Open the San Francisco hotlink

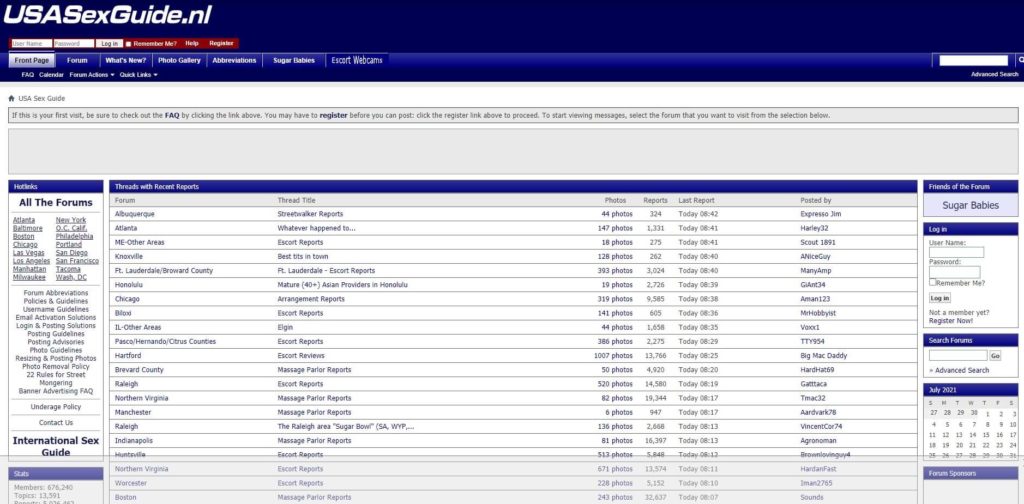pos(77,261)
